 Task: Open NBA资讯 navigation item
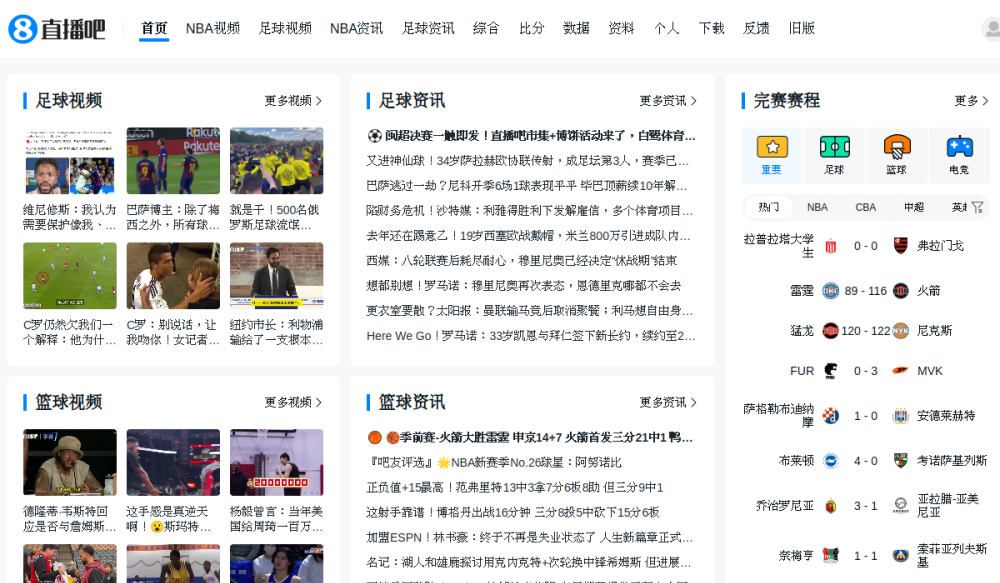(357, 28)
